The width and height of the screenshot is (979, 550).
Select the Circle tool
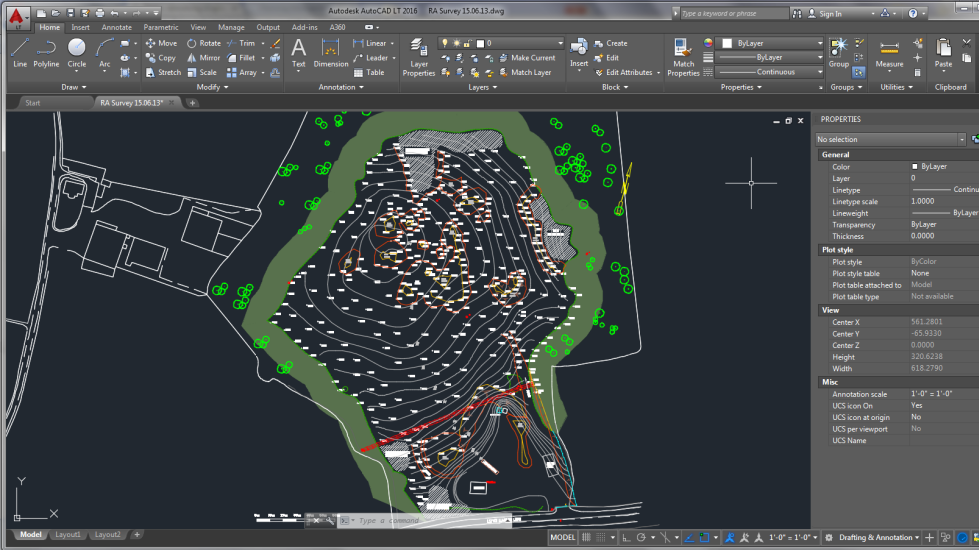point(76,52)
